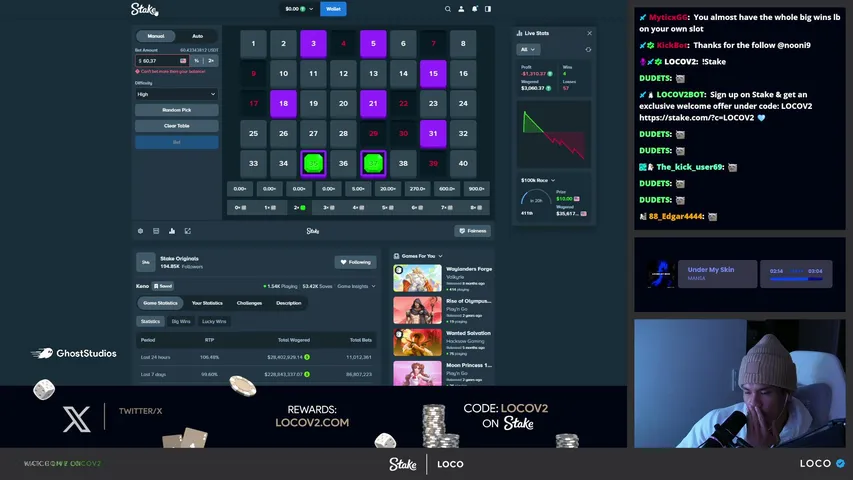The image size is (853, 480).
Task: Click the GhostStudios logo
Action: [x=73, y=354]
